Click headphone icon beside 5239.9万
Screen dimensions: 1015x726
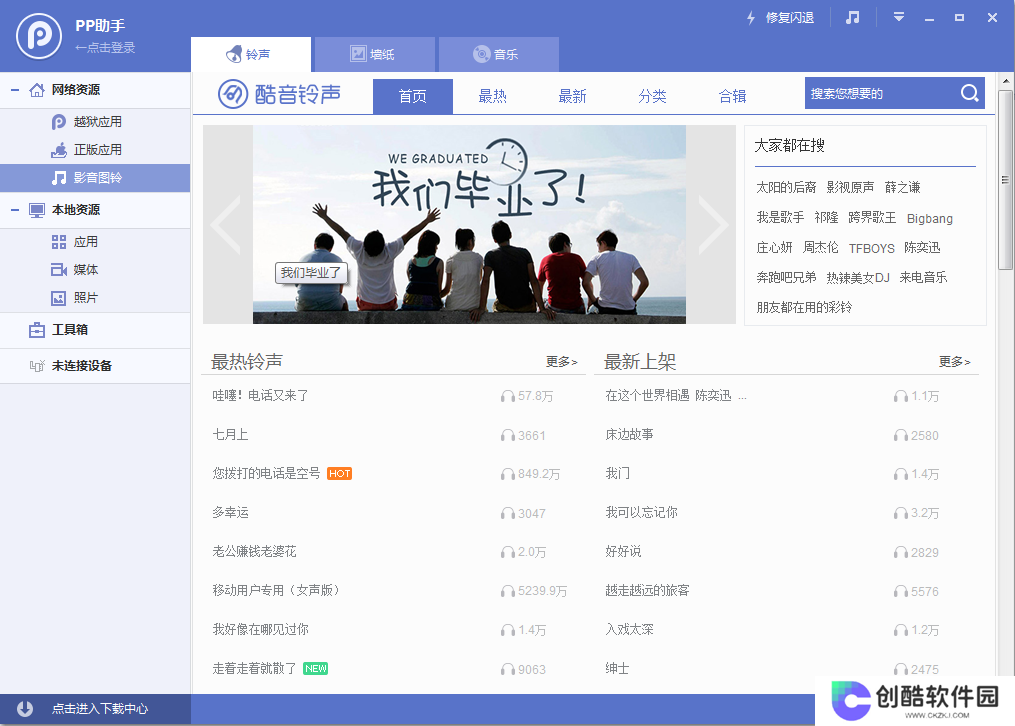point(508,591)
